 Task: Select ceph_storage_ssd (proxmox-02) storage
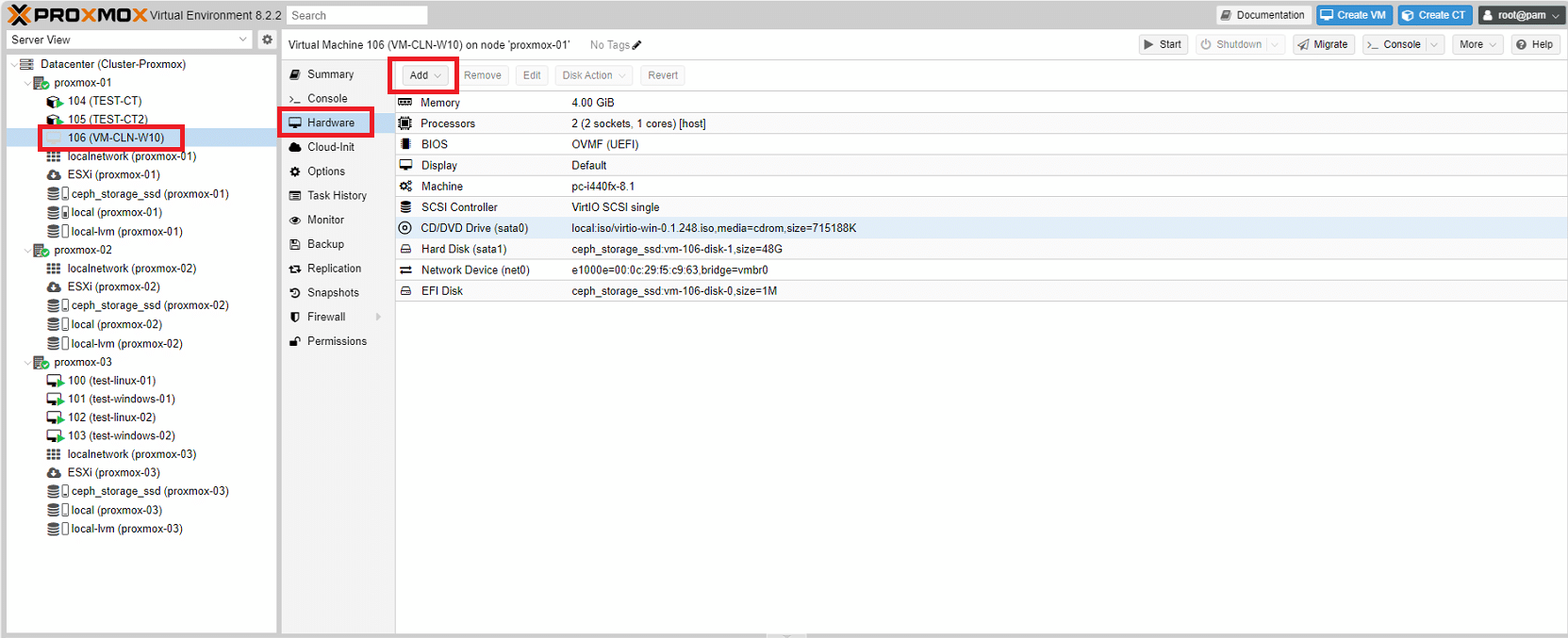pos(149,305)
